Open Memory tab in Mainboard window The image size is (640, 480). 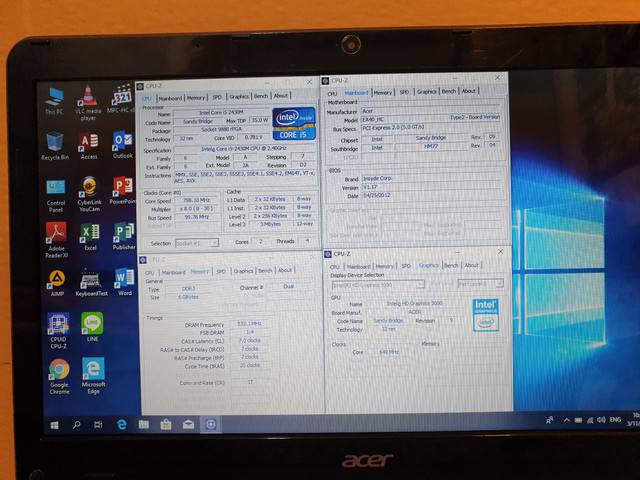(x=383, y=93)
